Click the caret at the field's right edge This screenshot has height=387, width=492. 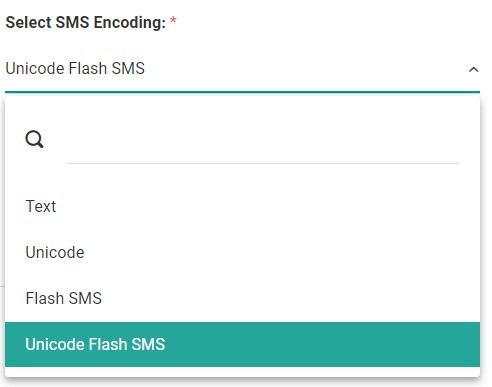(x=473, y=69)
